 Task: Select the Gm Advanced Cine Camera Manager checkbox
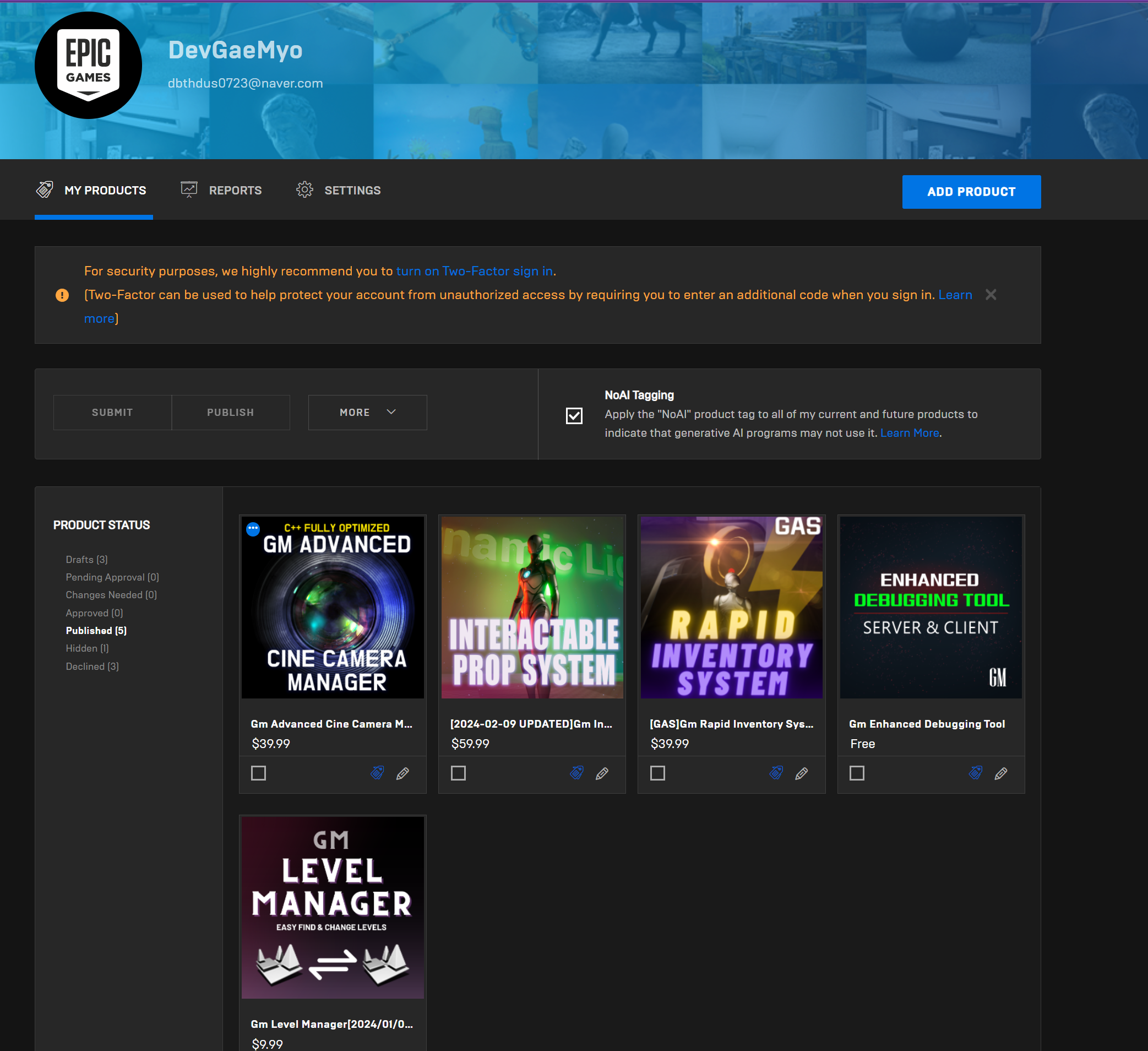pyautogui.click(x=259, y=773)
